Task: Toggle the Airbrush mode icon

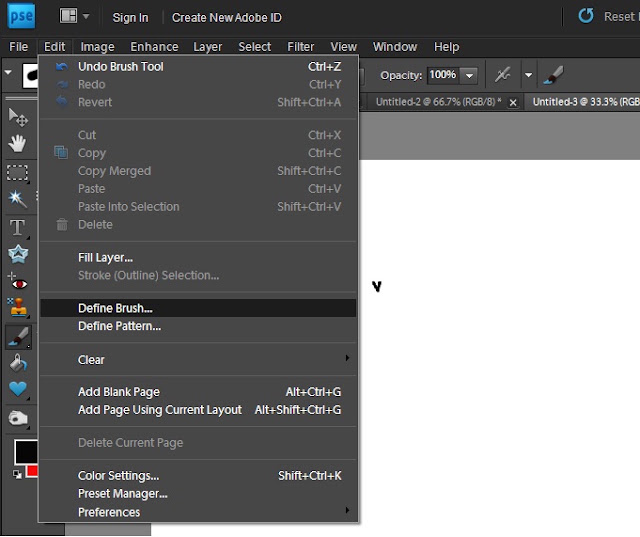Action: click(502, 75)
